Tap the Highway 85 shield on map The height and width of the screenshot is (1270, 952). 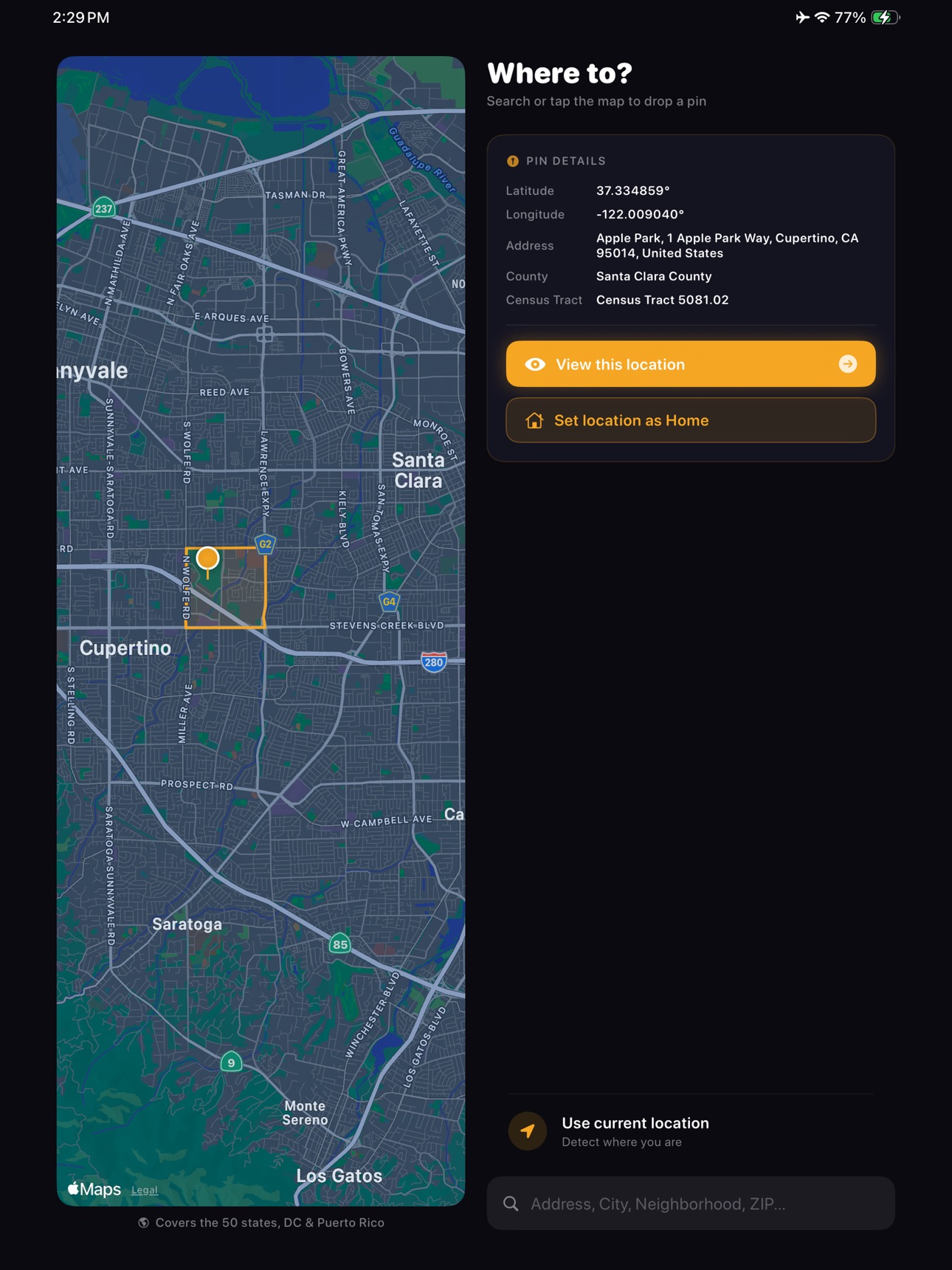click(x=339, y=944)
